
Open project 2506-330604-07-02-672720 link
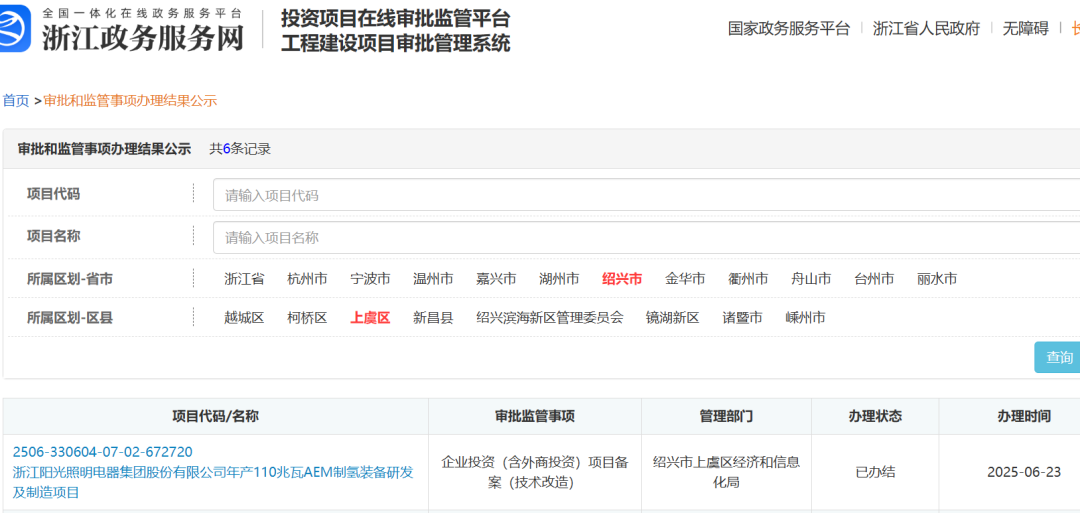tap(103, 452)
